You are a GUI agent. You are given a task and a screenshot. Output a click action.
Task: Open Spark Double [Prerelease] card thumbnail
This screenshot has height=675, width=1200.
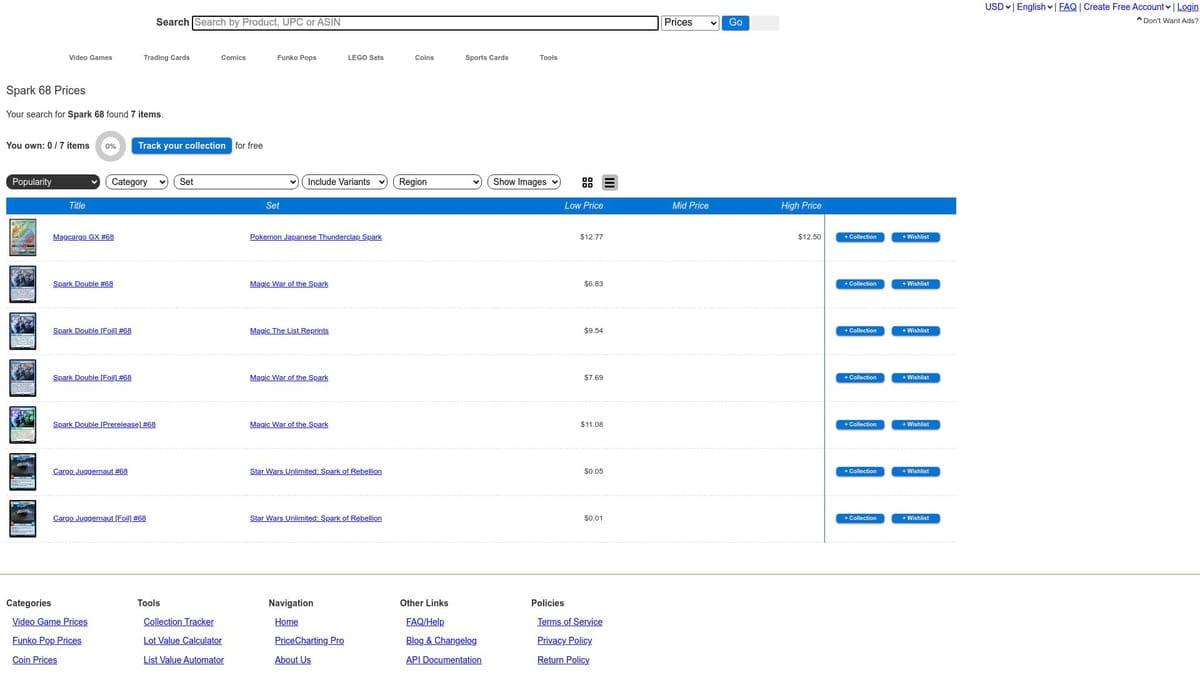pyautogui.click(x=23, y=424)
